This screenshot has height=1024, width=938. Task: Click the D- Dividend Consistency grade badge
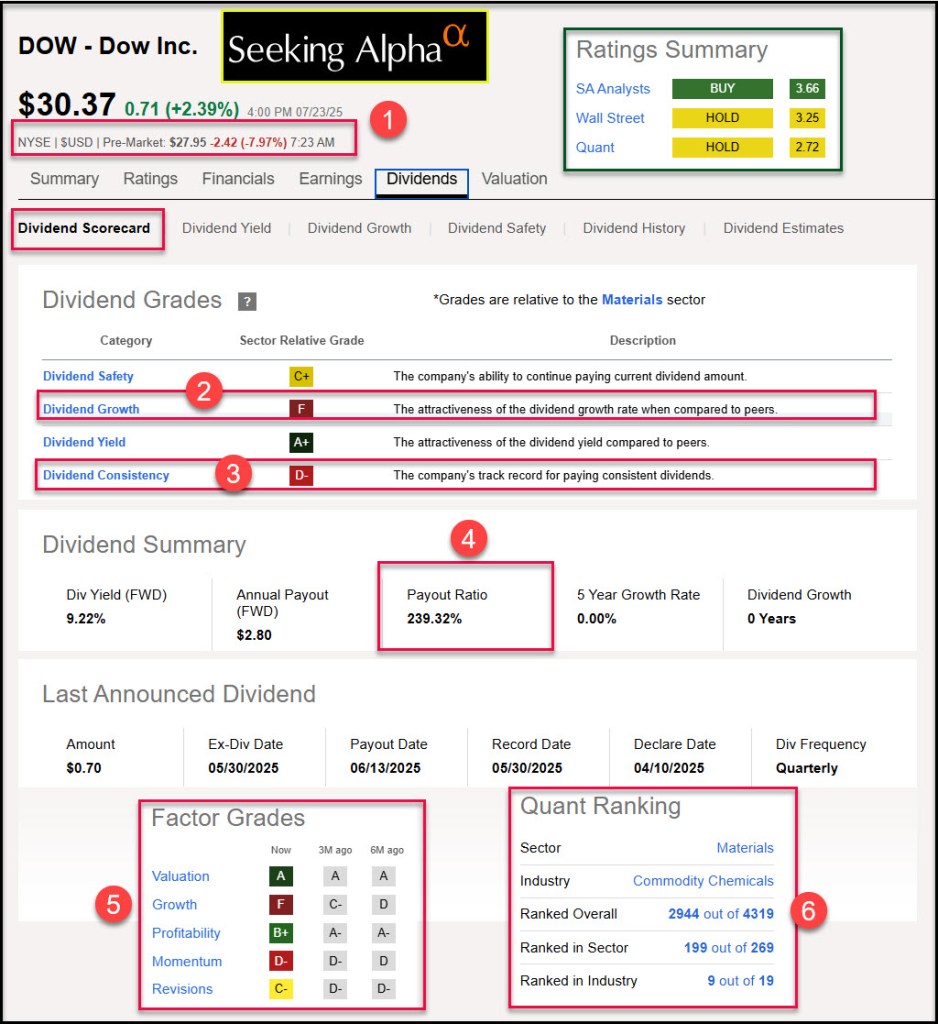point(301,476)
